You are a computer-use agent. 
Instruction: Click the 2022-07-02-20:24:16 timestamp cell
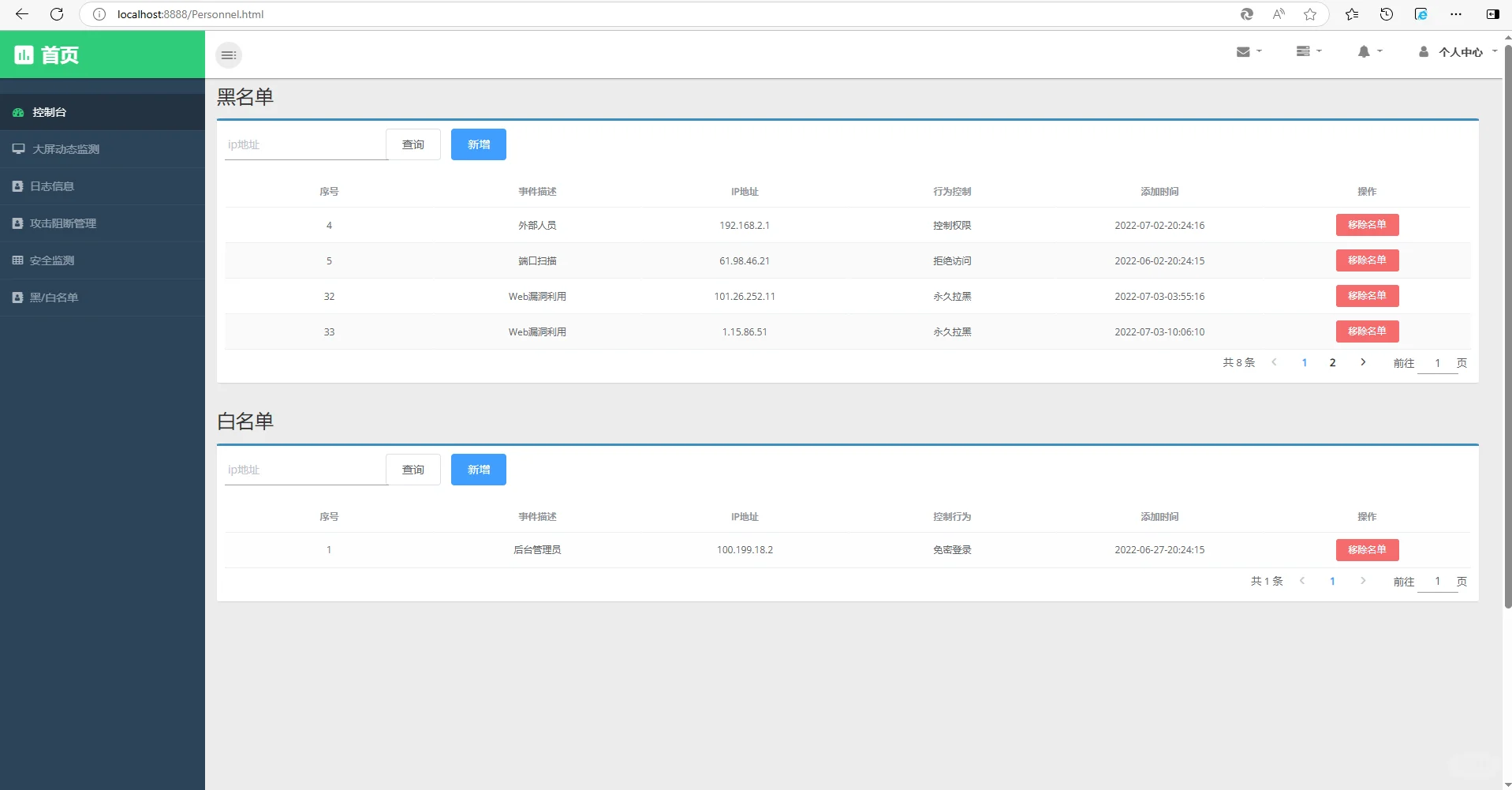[1159, 226]
